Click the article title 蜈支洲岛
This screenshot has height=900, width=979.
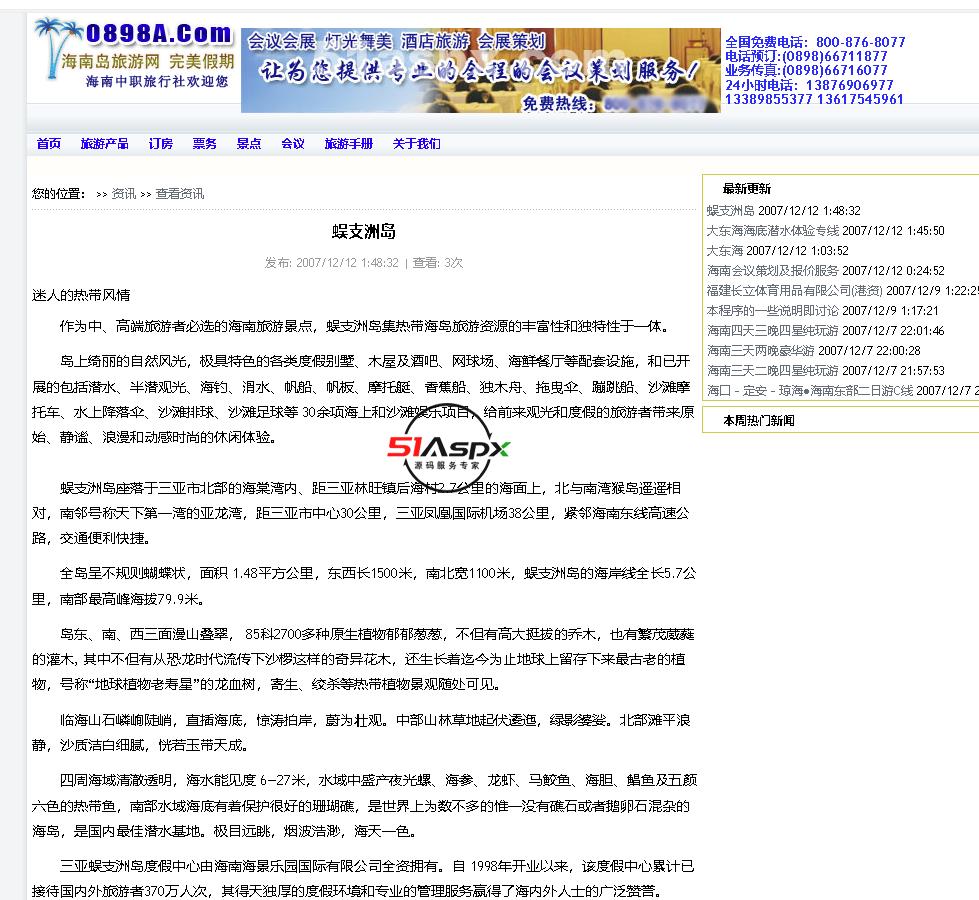coord(364,232)
